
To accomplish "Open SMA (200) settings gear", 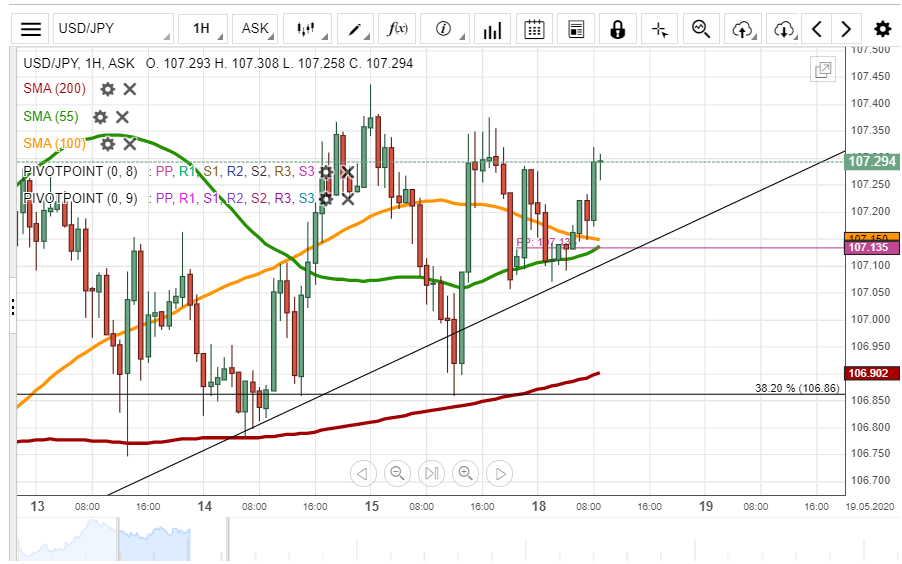I will click(x=108, y=89).
